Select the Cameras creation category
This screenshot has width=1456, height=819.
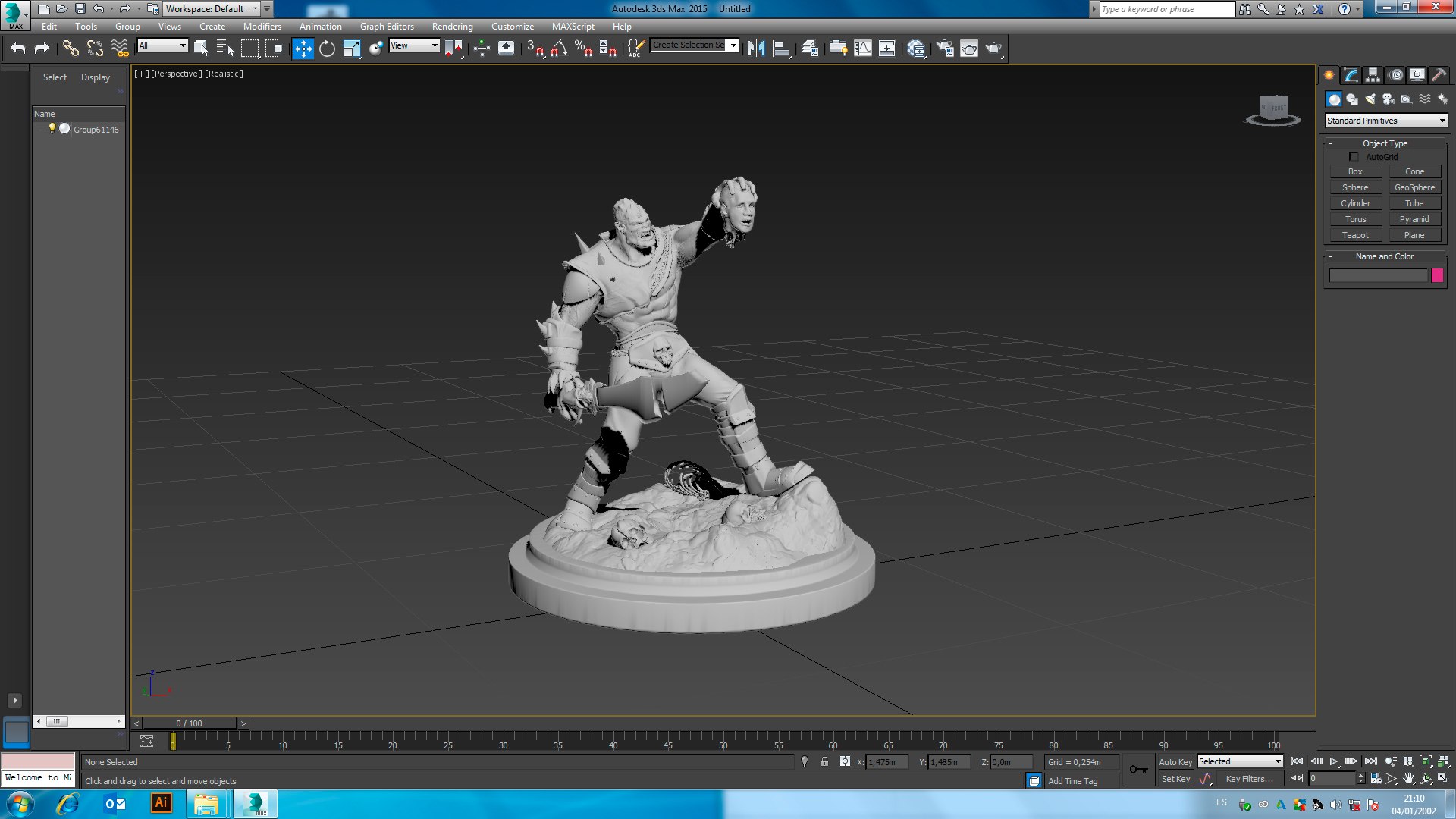click(1389, 99)
